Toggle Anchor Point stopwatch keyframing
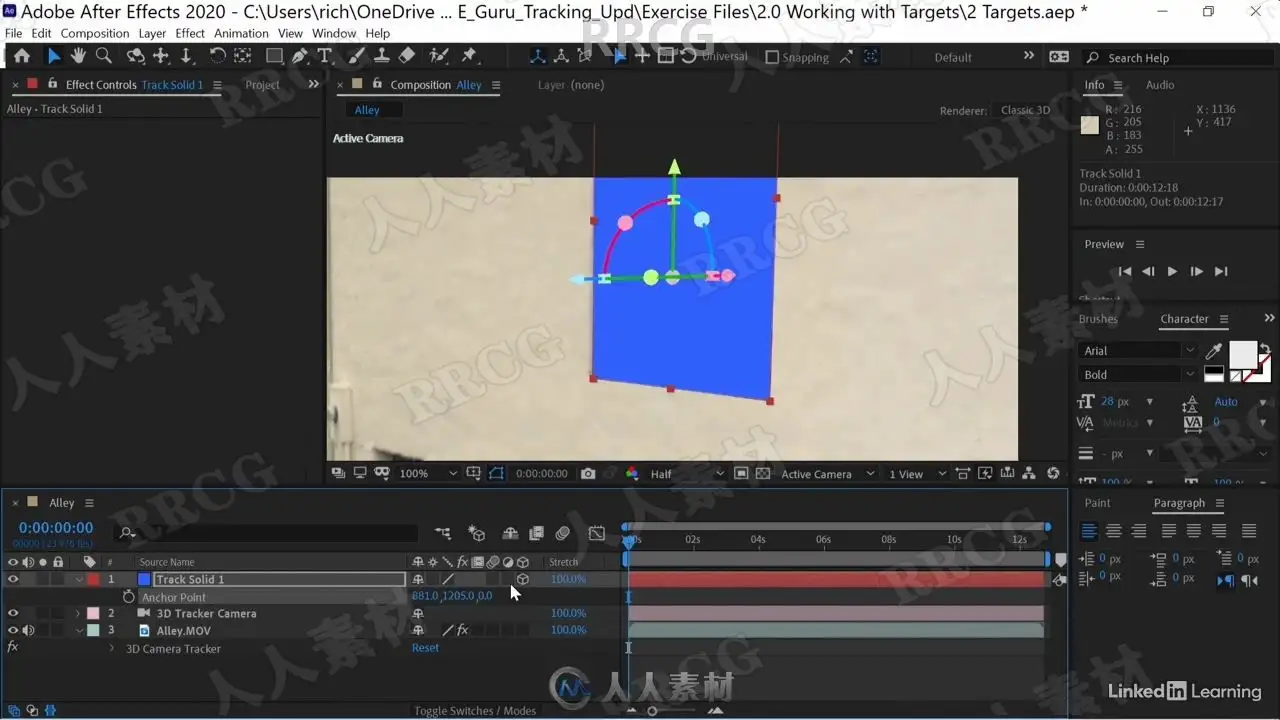Viewport: 1280px width, 720px height. click(x=128, y=597)
